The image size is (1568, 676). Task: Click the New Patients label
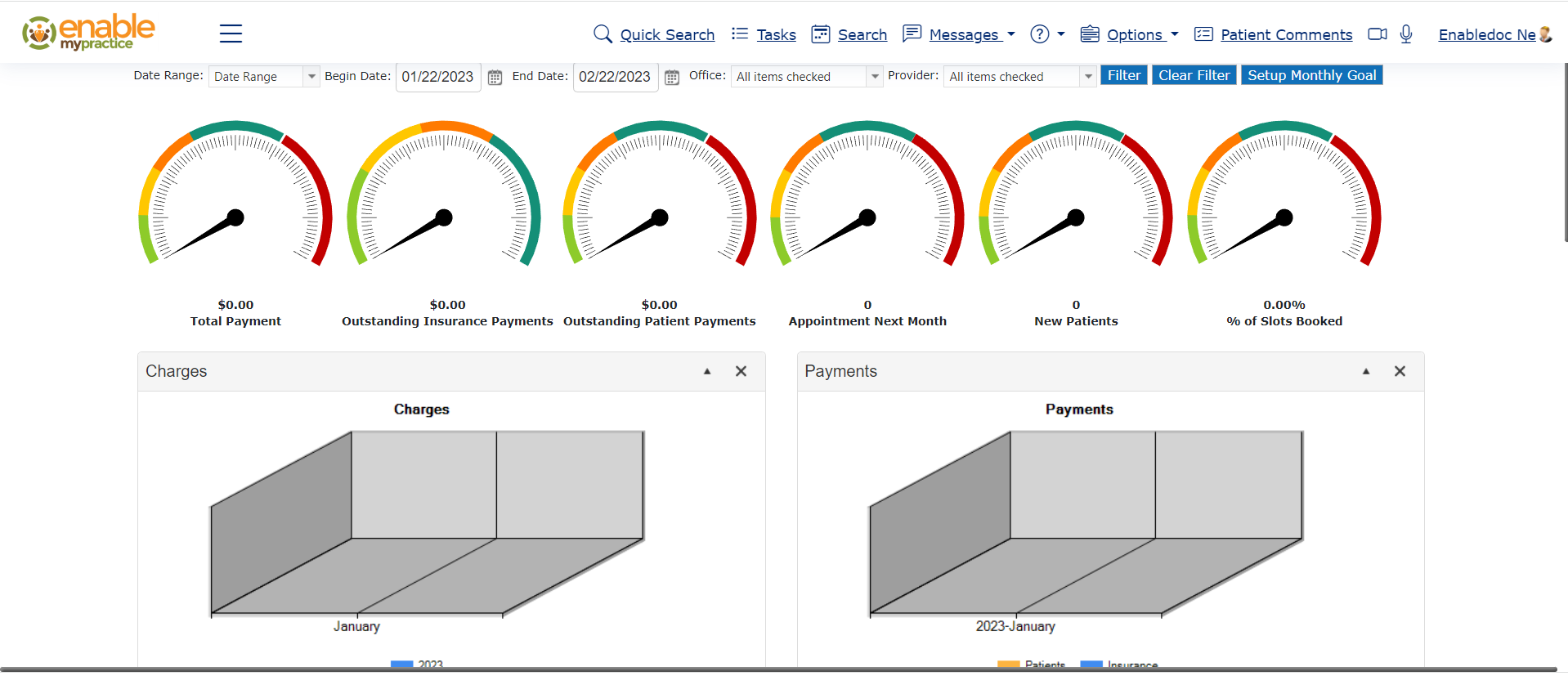pyautogui.click(x=1076, y=321)
